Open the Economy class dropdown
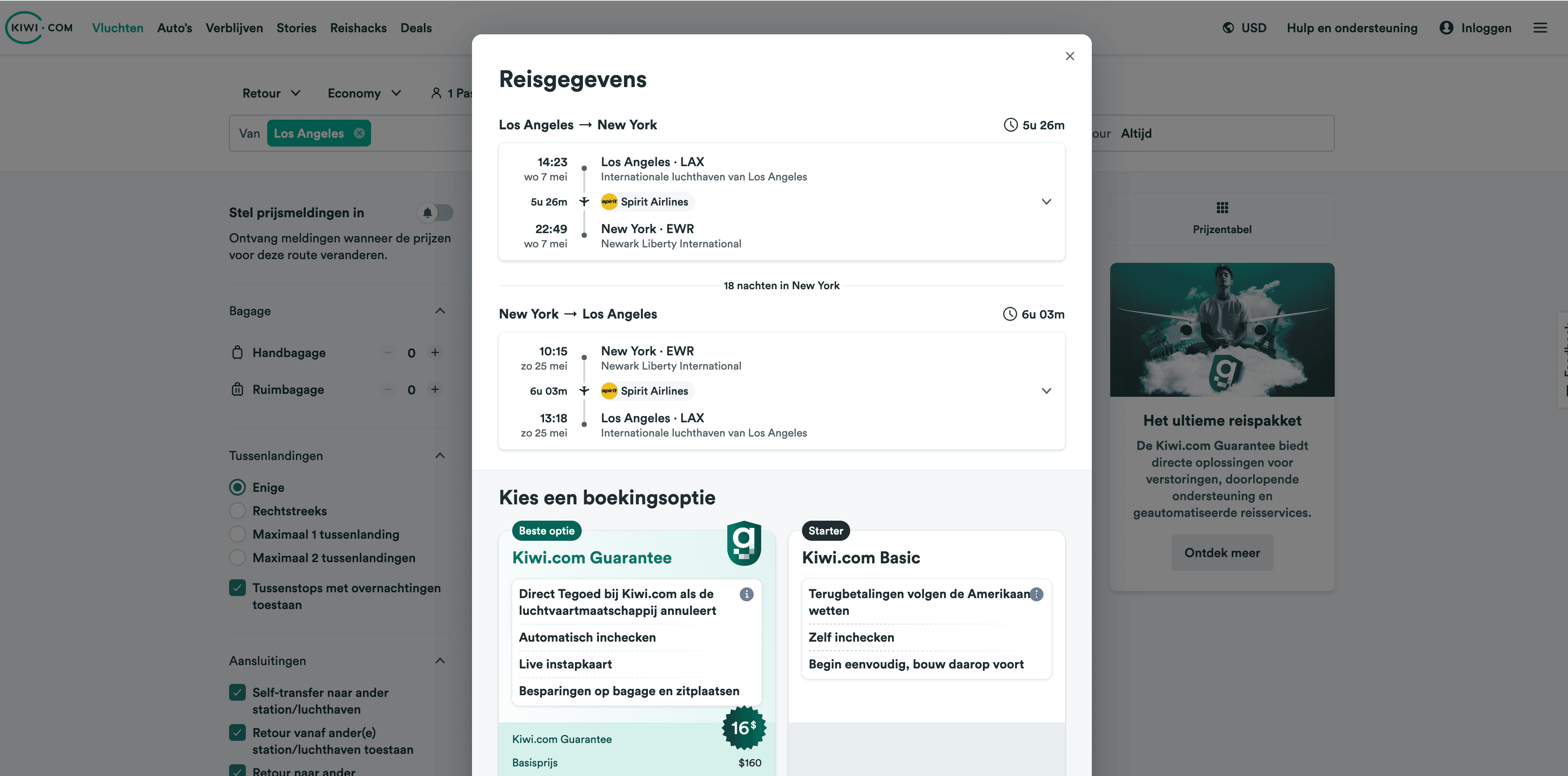Viewport: 1568px width, 776px height. (364, 93)
